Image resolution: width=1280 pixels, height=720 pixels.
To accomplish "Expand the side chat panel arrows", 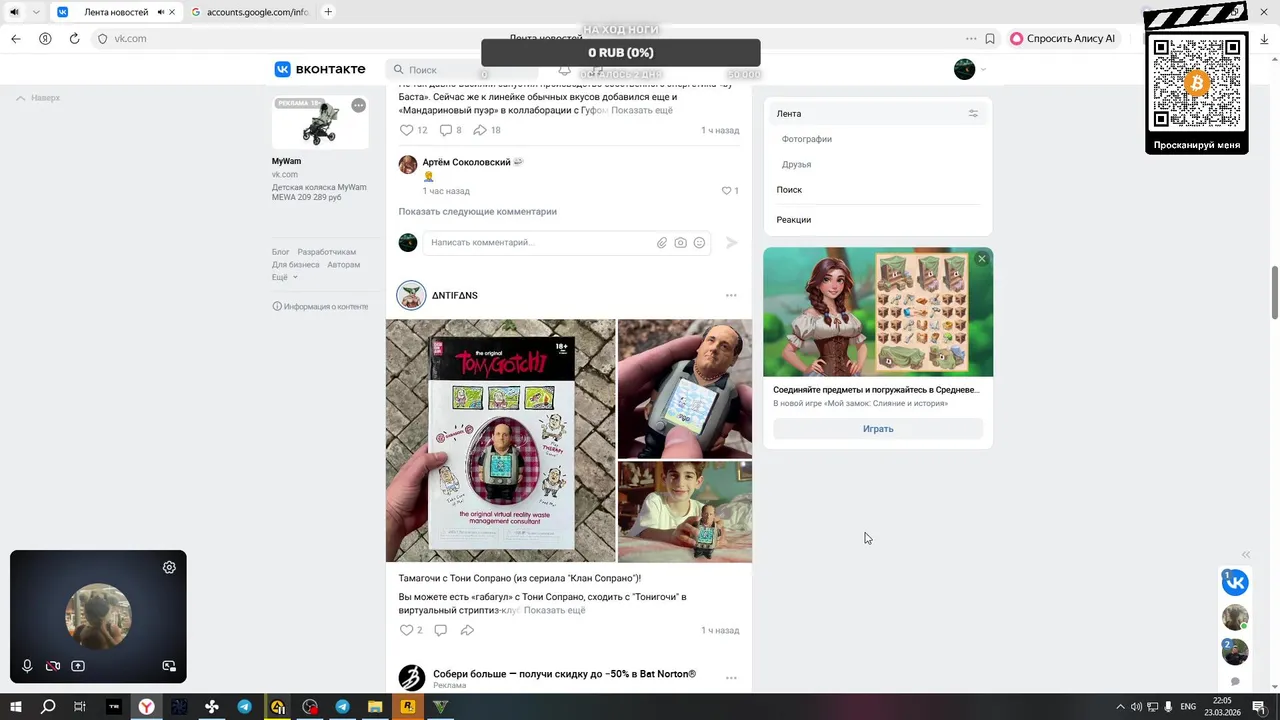I will pyautogui.click(x=1246, y=555).
